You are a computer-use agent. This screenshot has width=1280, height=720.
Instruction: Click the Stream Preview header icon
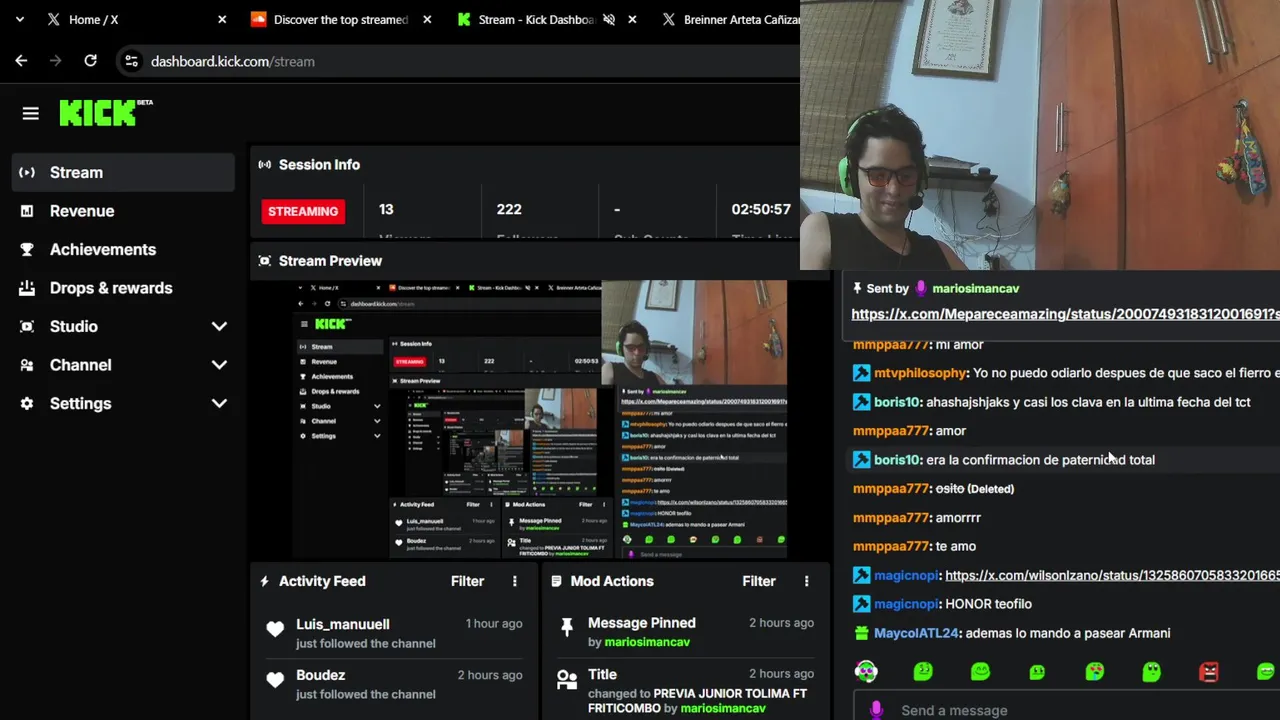pyautogui.click(x=264, y=261)
